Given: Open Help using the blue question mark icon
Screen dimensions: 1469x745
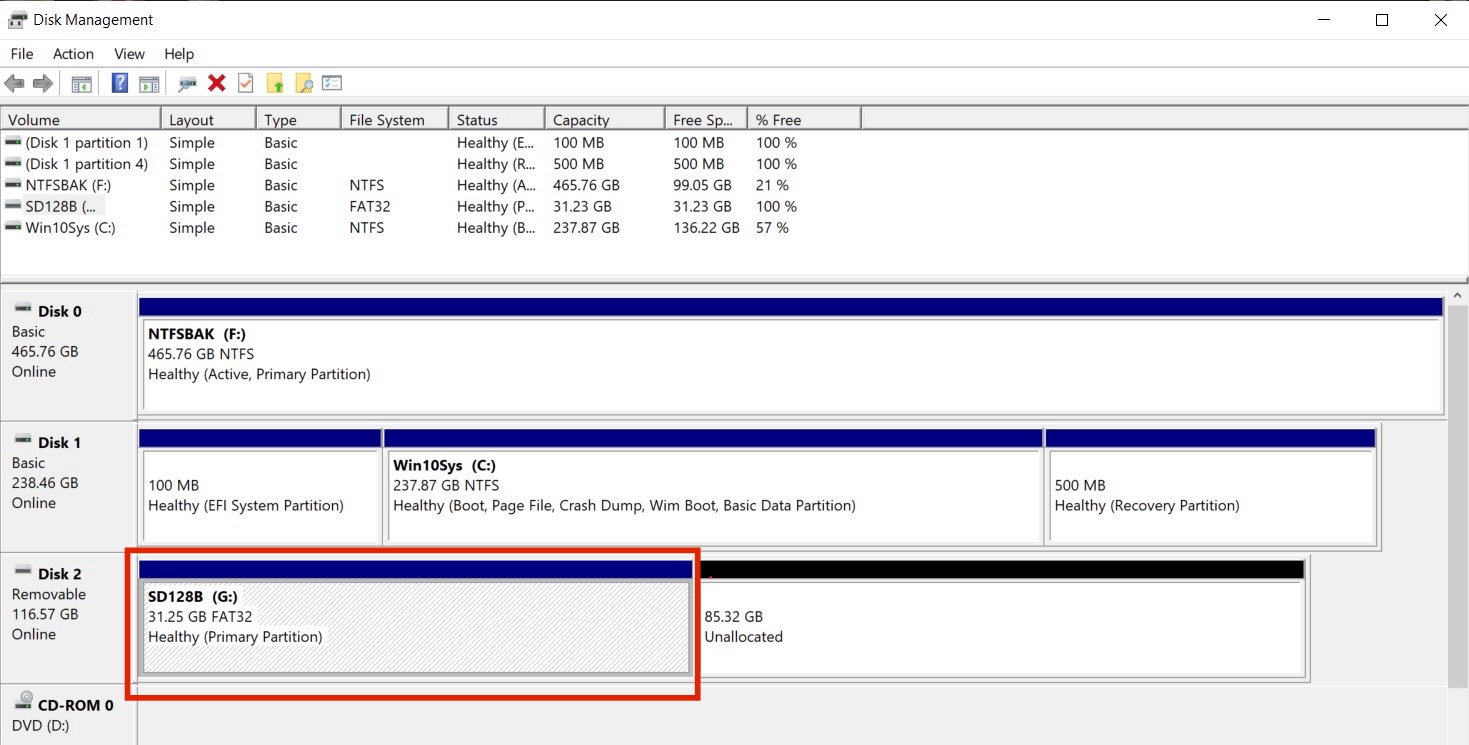Looking at the screenshot, I should 119,83.
